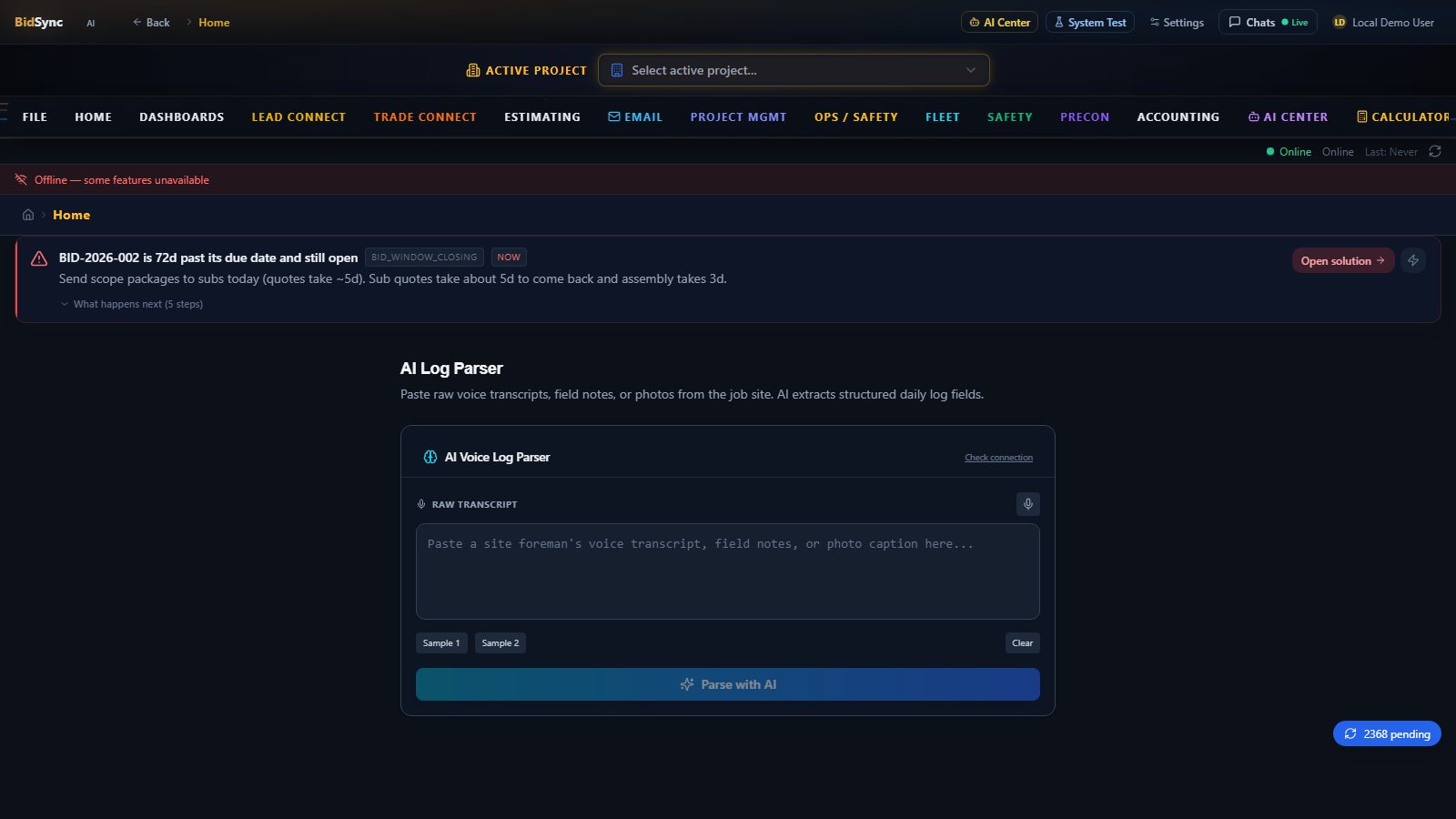Open System Test from header
Viewport: 1456px width, 819px height.
[1089, 22]
